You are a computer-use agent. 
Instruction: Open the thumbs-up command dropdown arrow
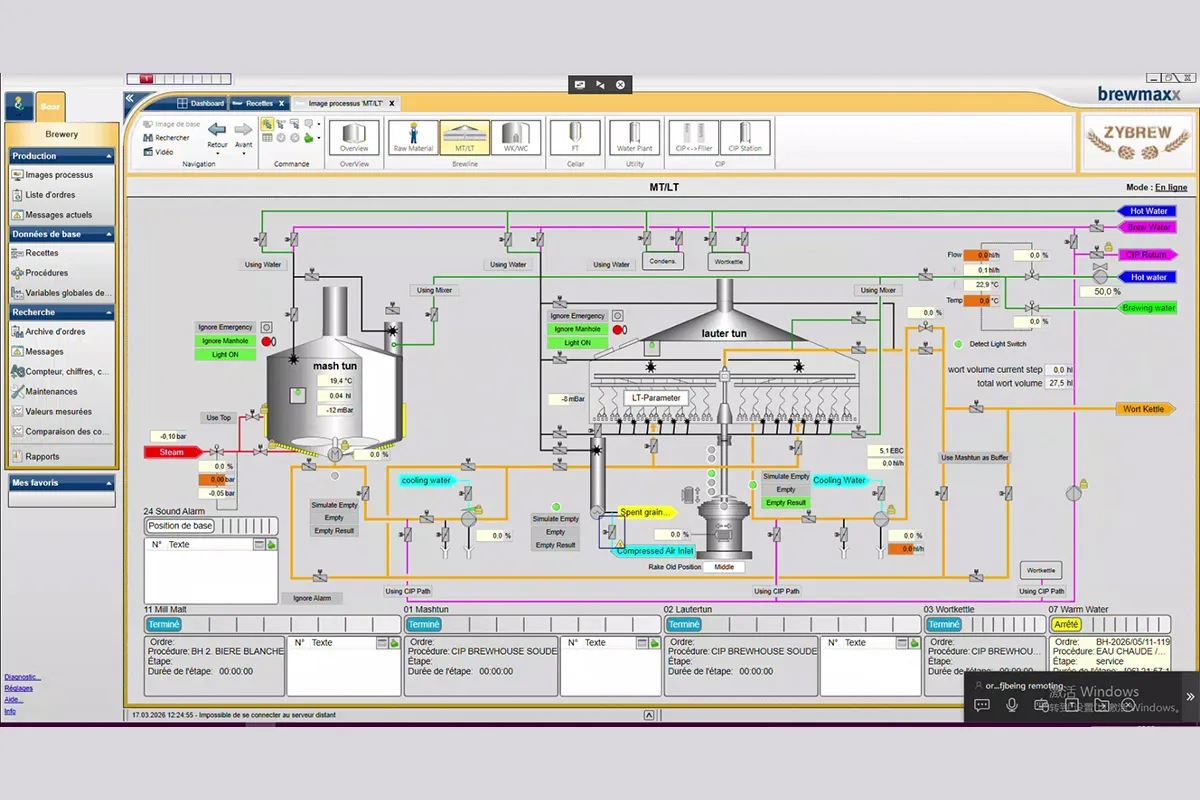pos(318,138)
